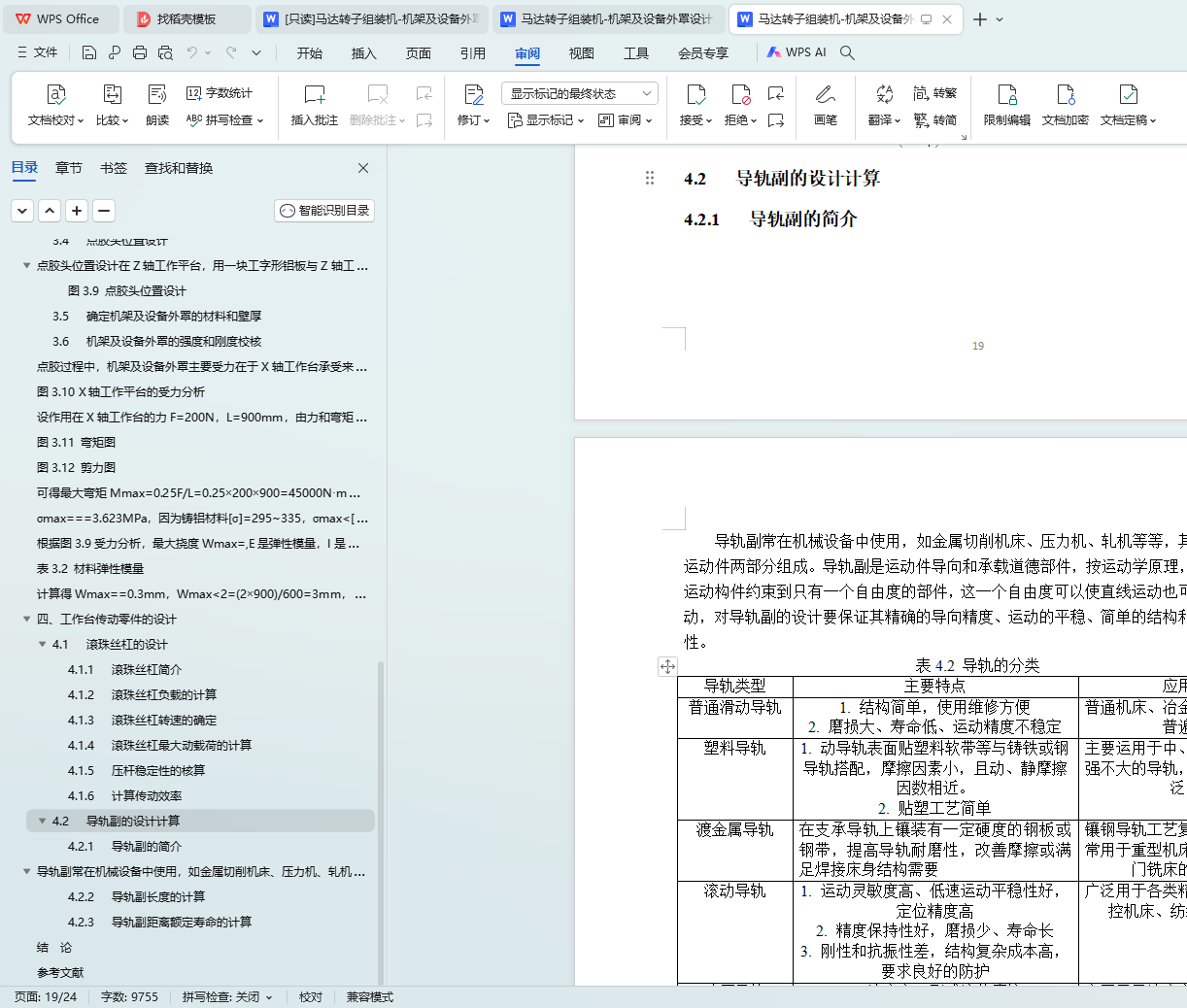Collapse the 四、工作台传动零件的设计 outline node
This screenshot has width=1187, height=1008.
[x=26, y=619]
